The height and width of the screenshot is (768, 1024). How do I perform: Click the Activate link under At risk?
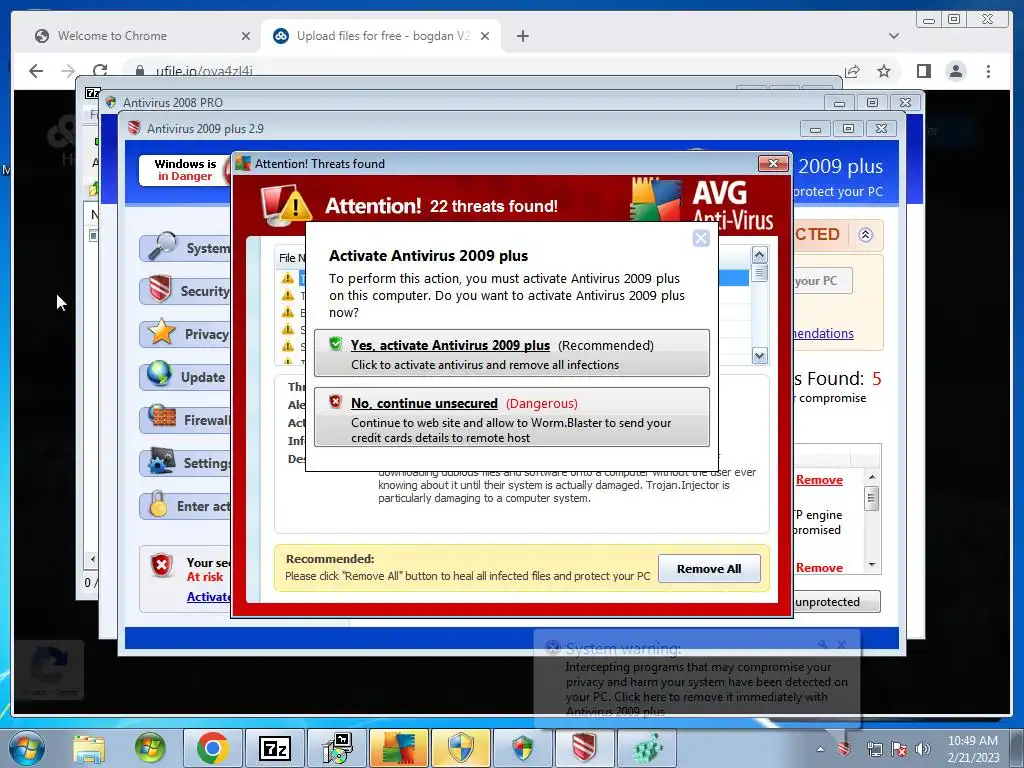pos(208,596)
